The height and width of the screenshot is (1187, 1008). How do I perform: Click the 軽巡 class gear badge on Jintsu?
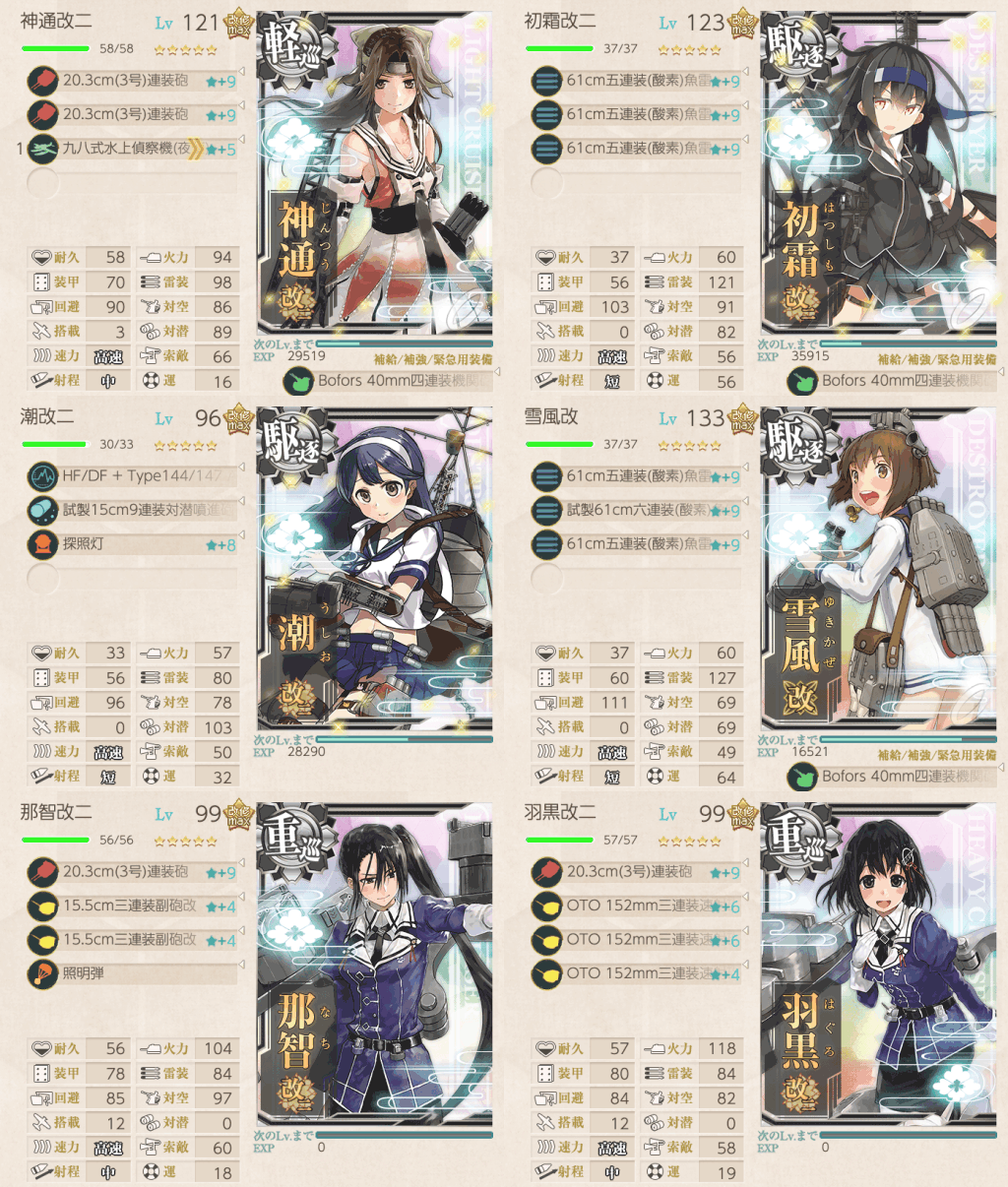293,46
